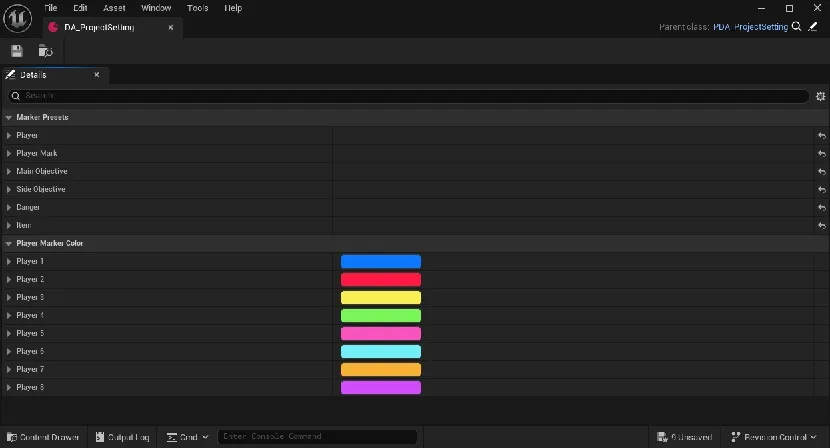This screenshot has height=448, width=830.
Task: Open the yellow Player 3 color swatch
Action: (x=381, y=298)
